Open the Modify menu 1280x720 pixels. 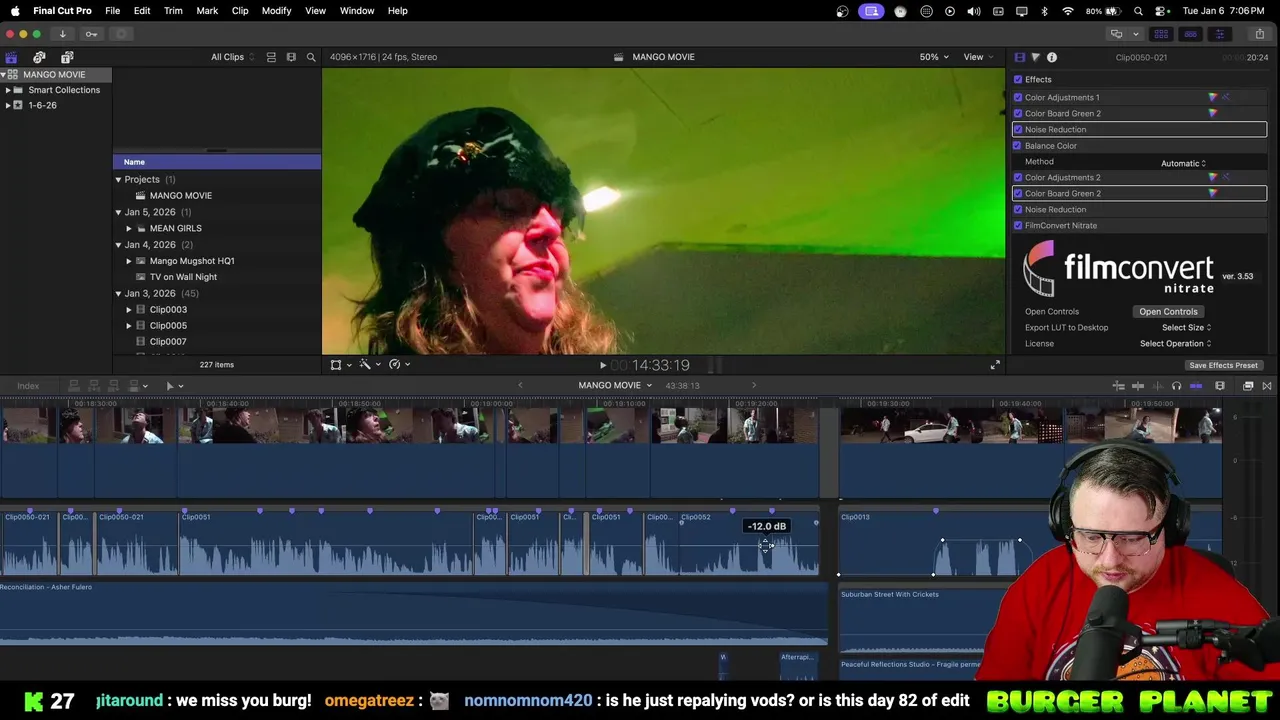[276, 11]
